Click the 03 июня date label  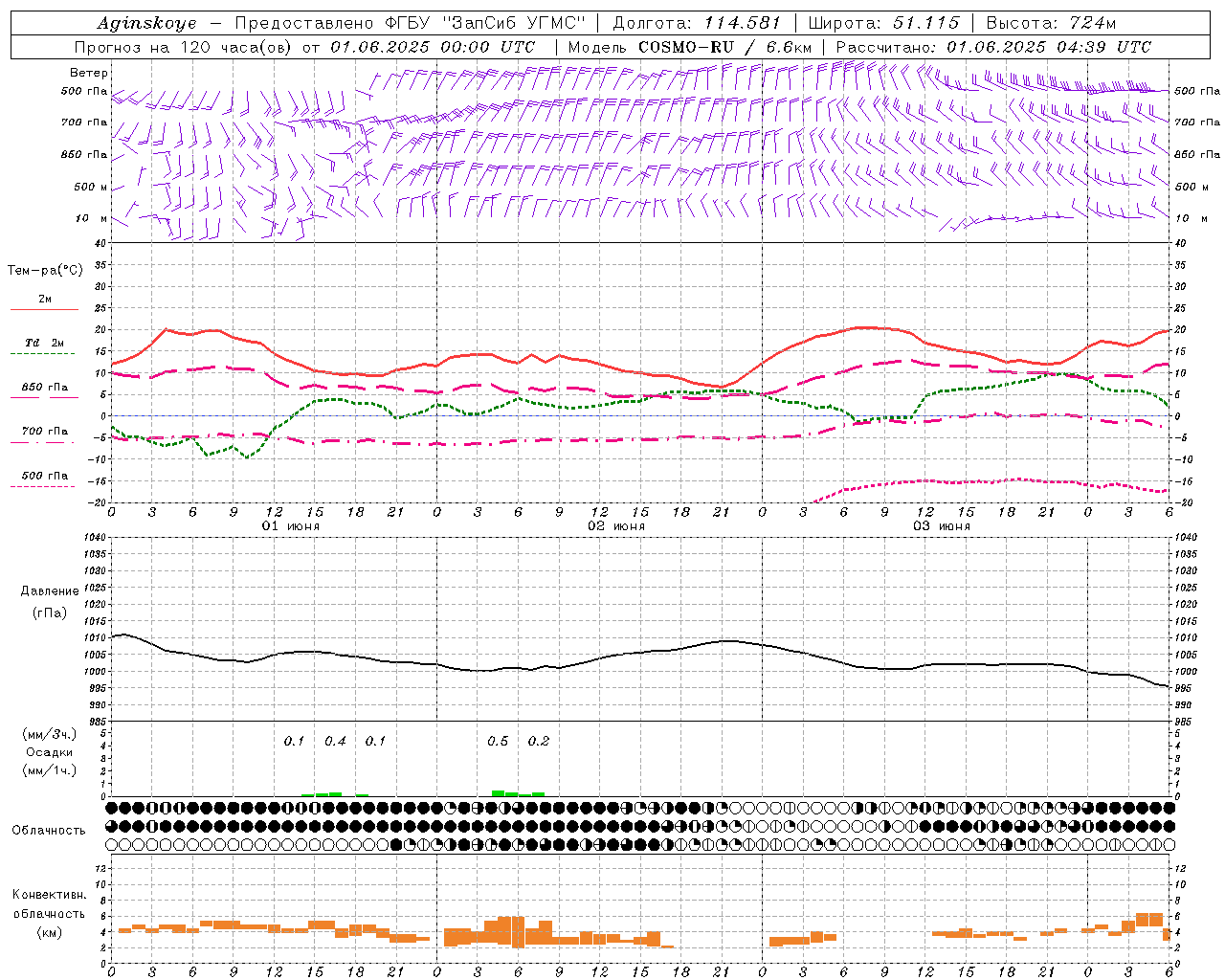click(x=942, y=526)
